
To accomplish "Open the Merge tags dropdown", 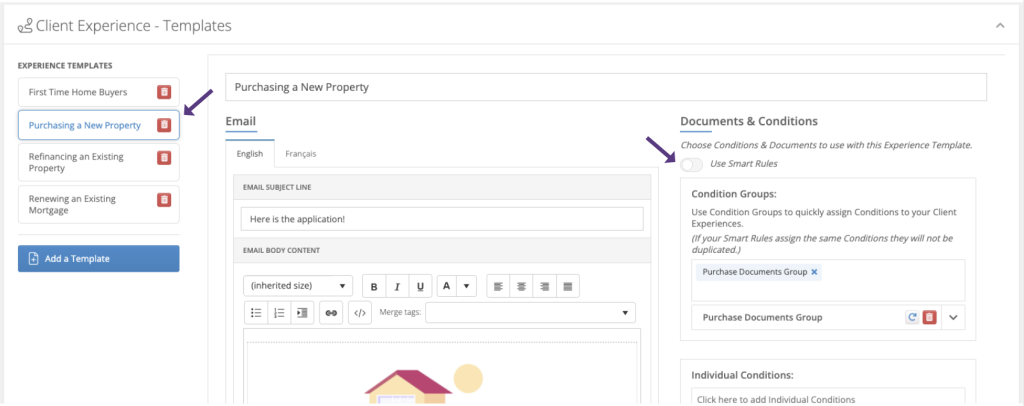I will 530,313.
